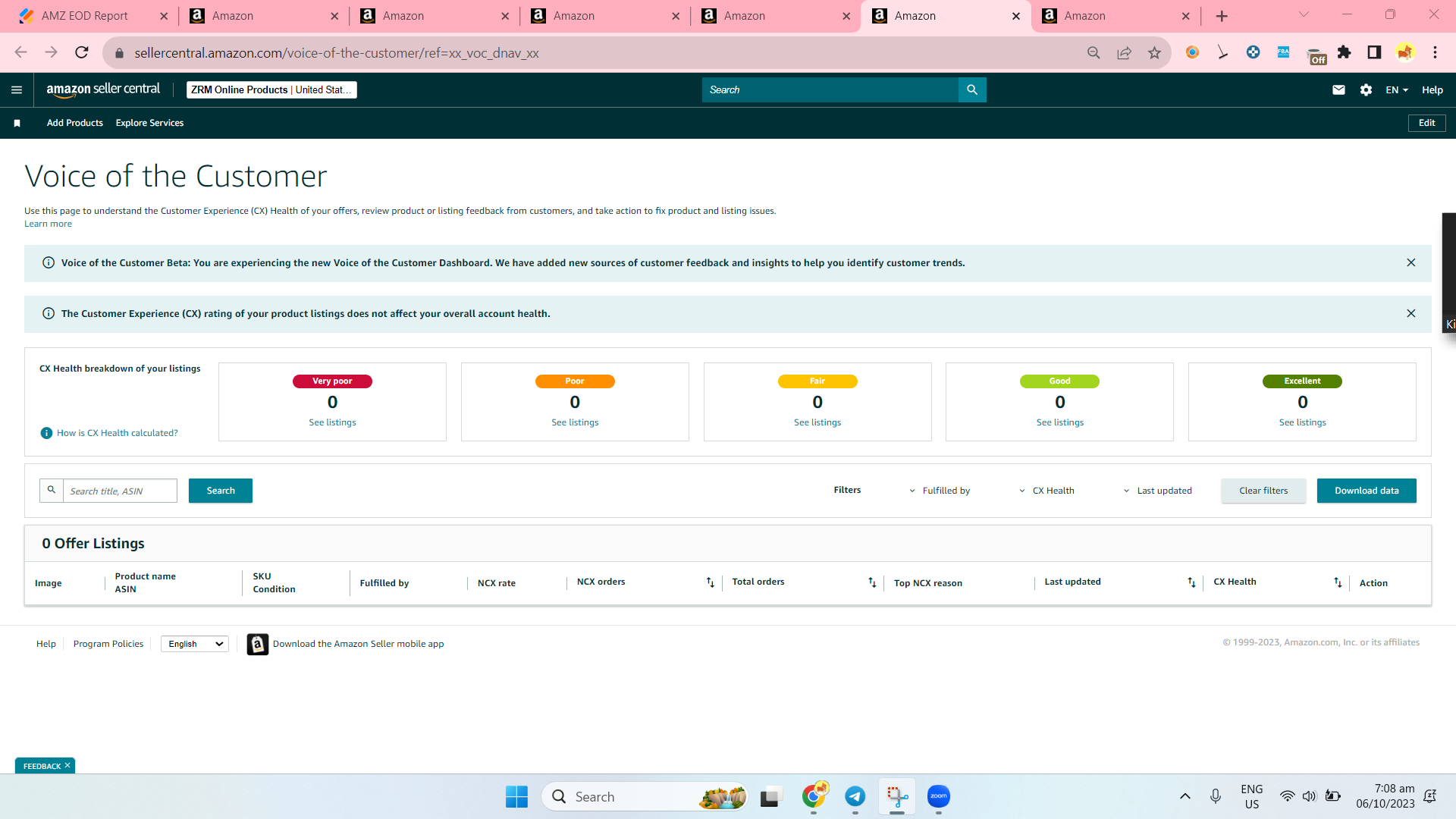Screen dimensions: 1456x819
Task: Open a new browser tab
Action: [x=1222, y=16]
